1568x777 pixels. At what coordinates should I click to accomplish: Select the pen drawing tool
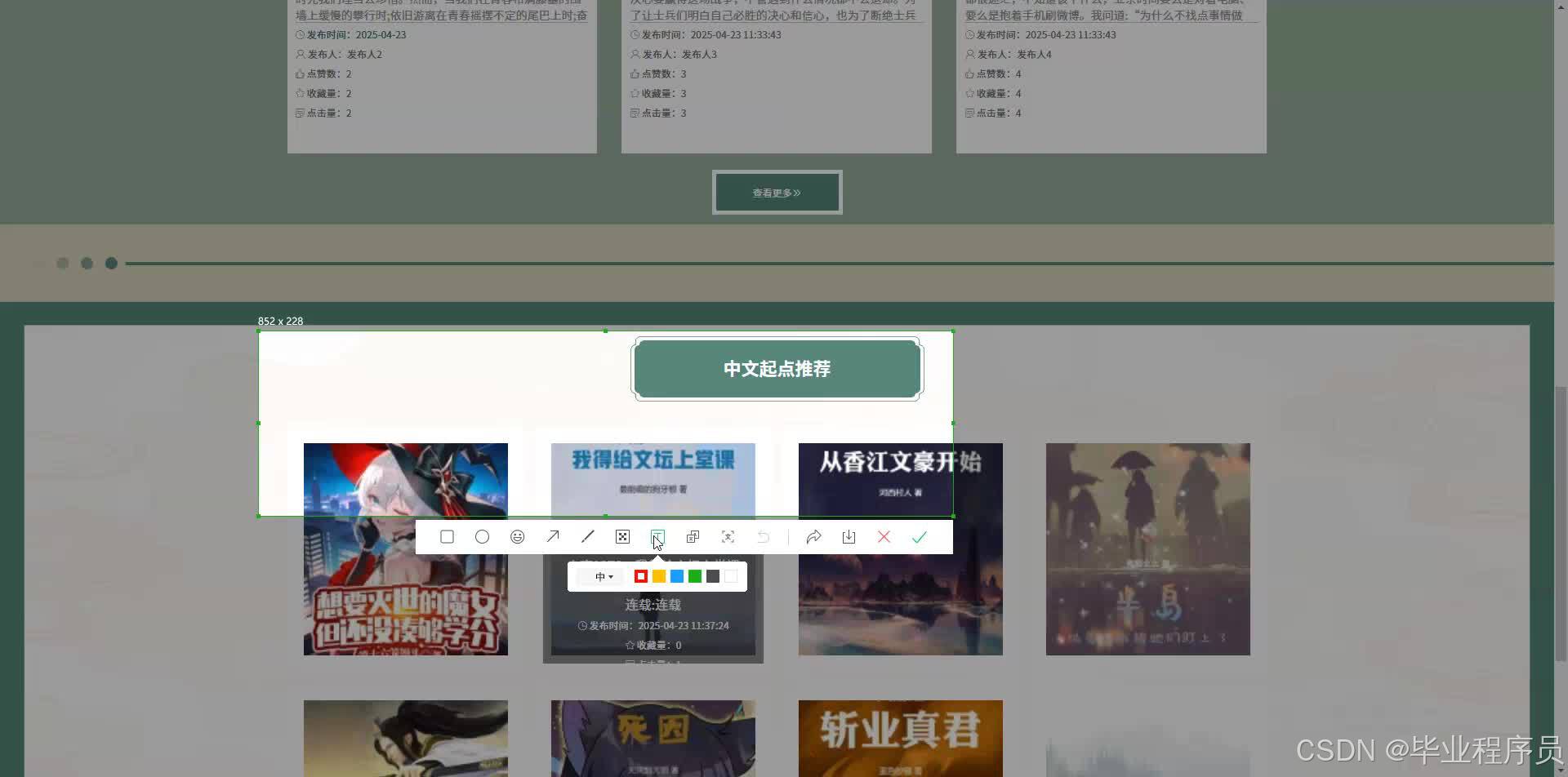tap(587, 536)
